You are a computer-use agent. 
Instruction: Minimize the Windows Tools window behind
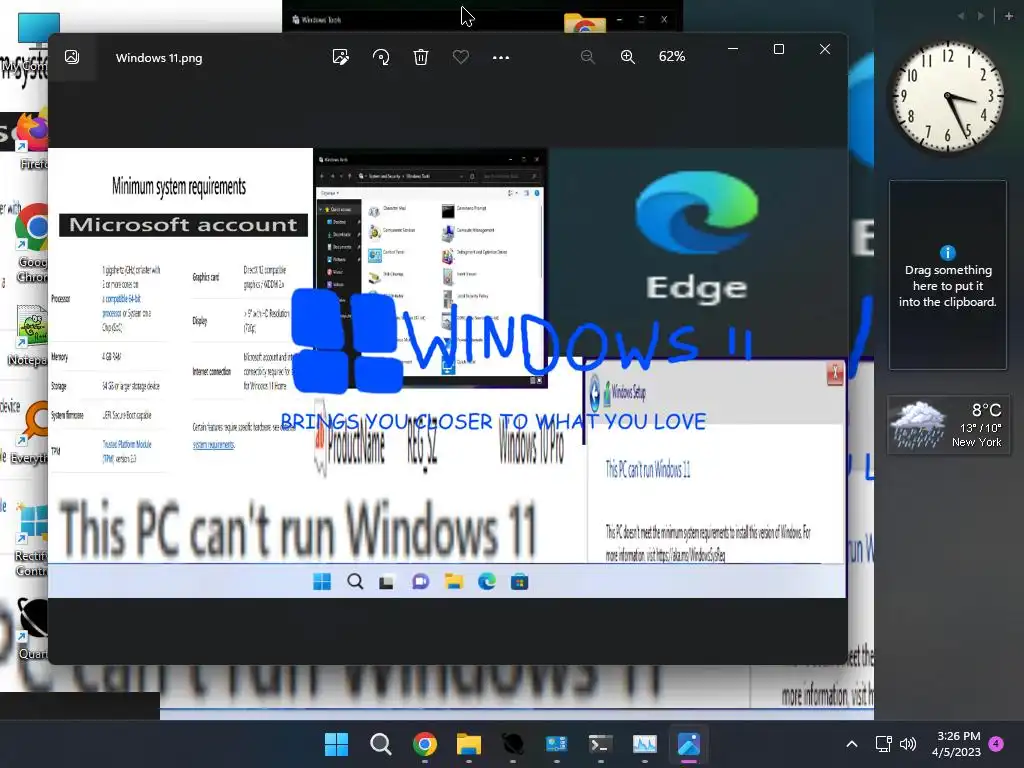pyautogui.click(x=619, y=20)
